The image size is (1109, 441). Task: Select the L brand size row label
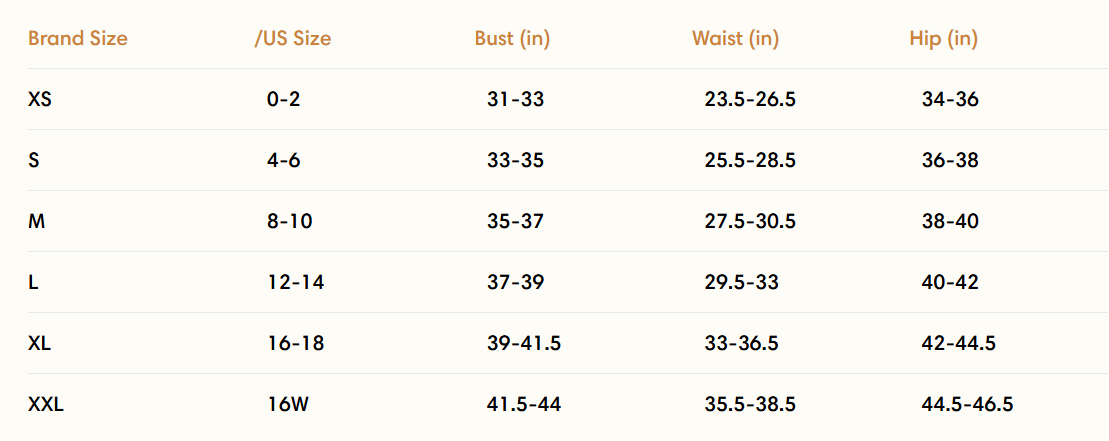[33, 282]
